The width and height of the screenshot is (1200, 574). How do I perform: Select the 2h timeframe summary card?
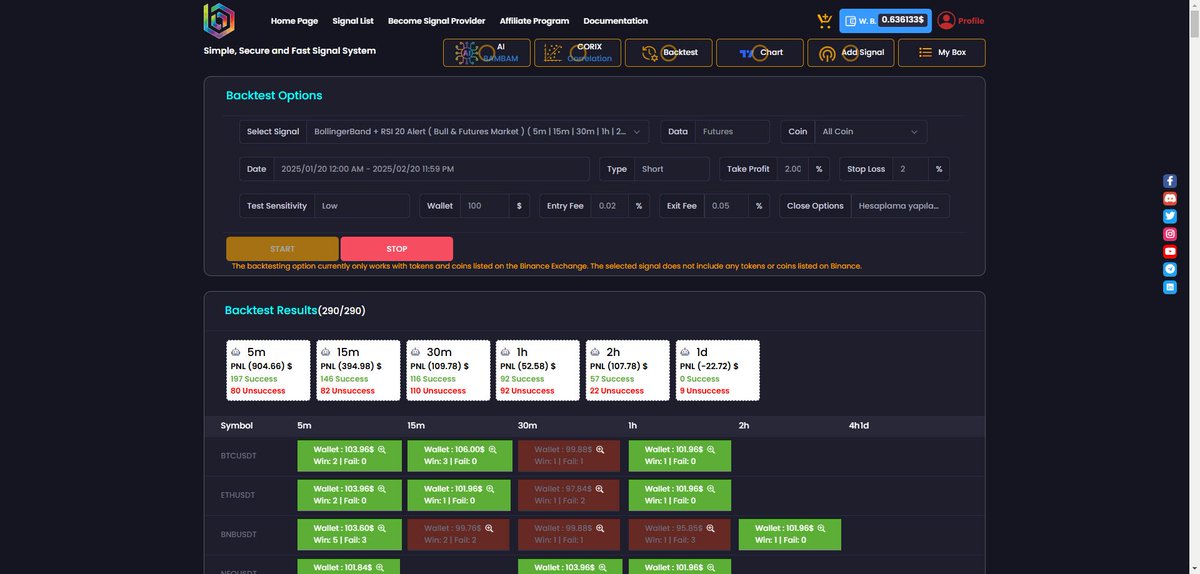coord(628,371)
